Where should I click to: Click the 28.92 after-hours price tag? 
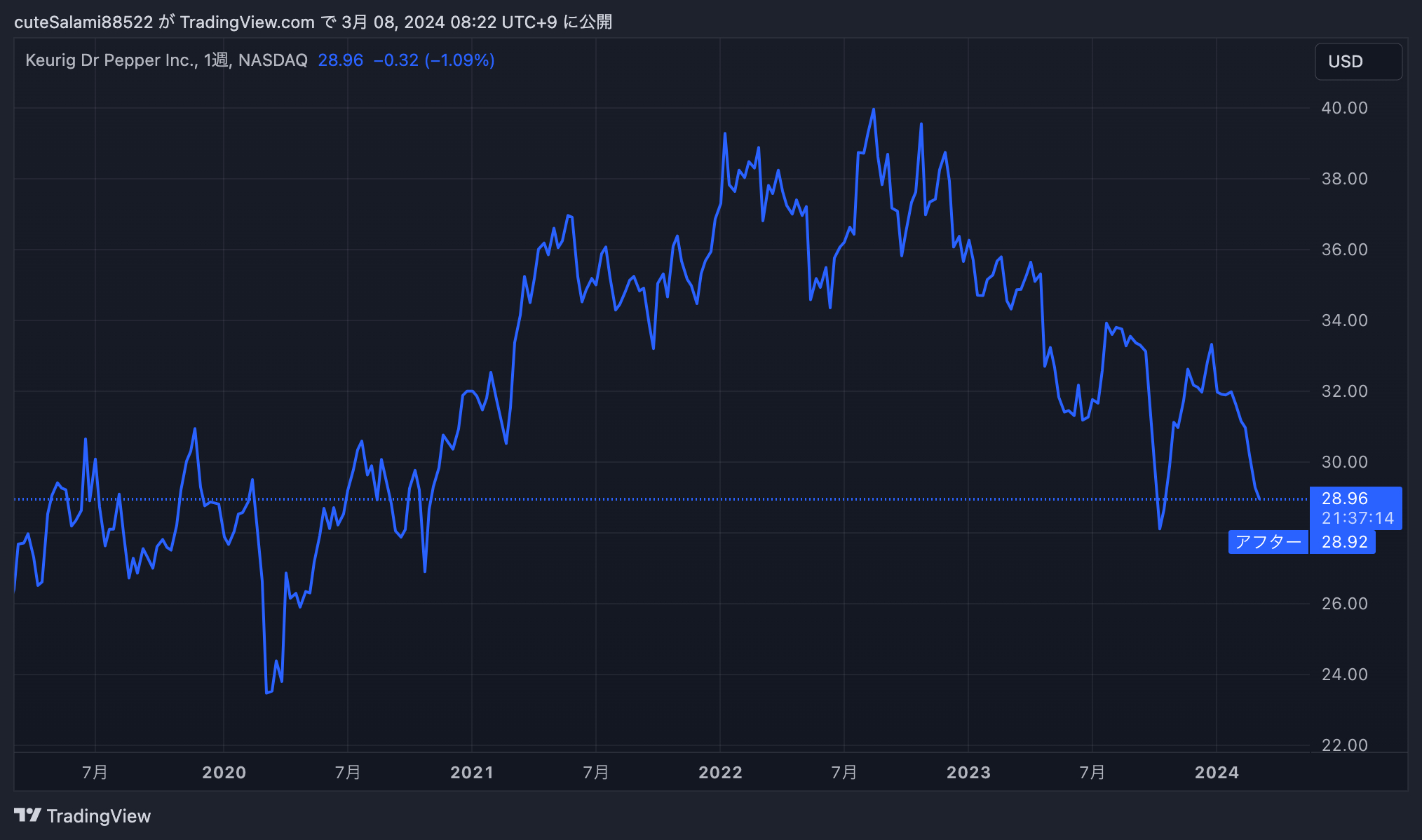[x=1343, y=542]
